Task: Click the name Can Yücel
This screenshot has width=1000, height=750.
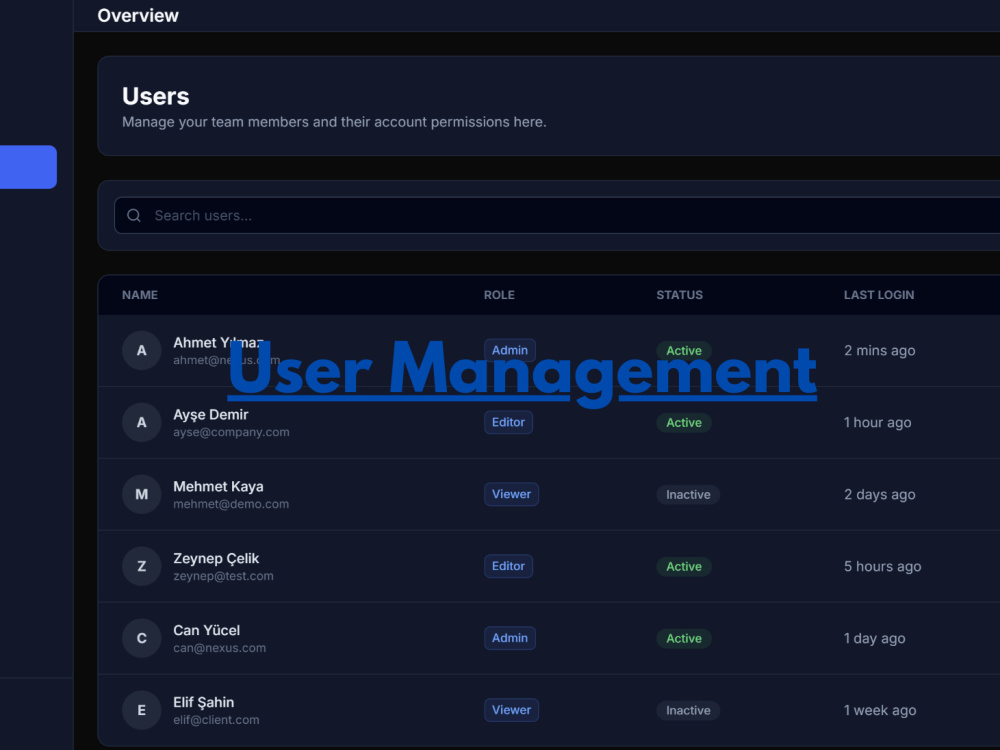Action: 207,631
